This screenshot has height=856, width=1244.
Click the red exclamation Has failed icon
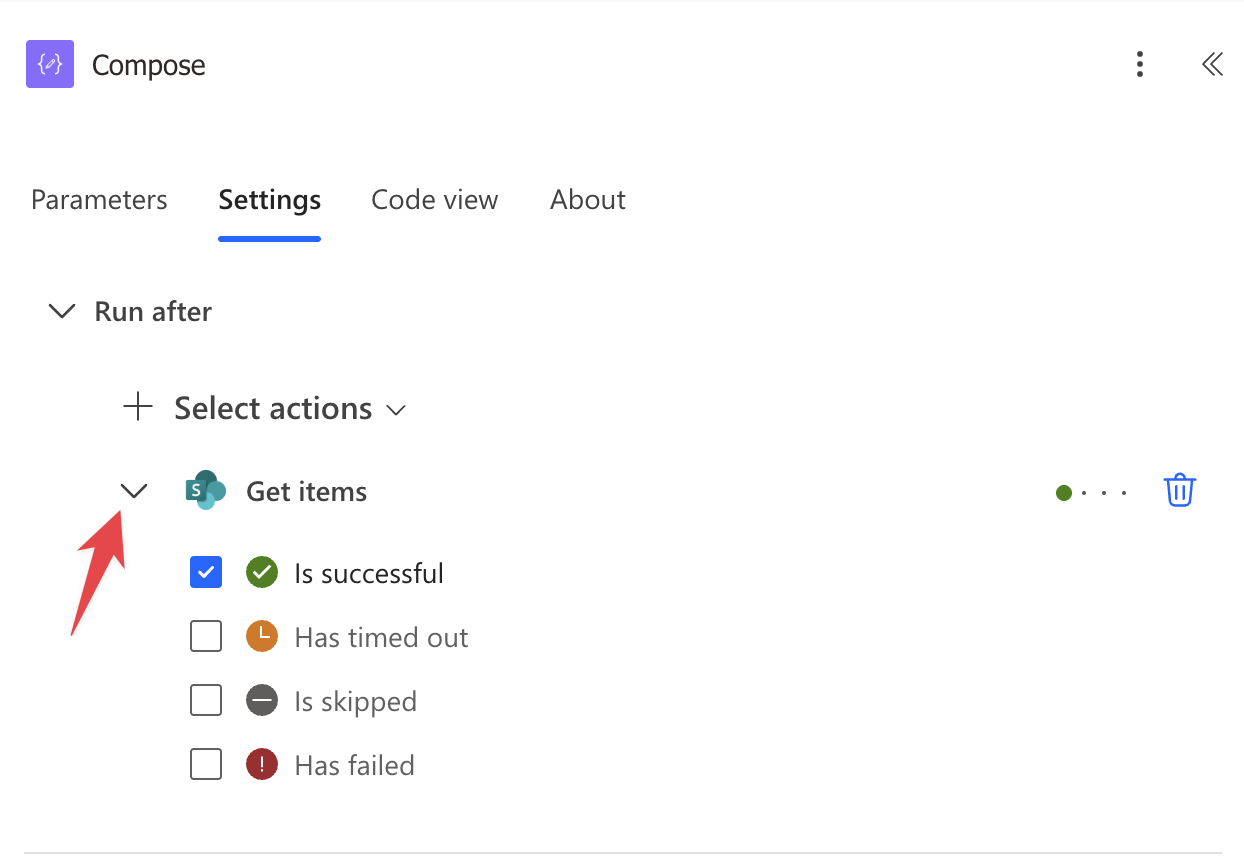coord(262,765)
